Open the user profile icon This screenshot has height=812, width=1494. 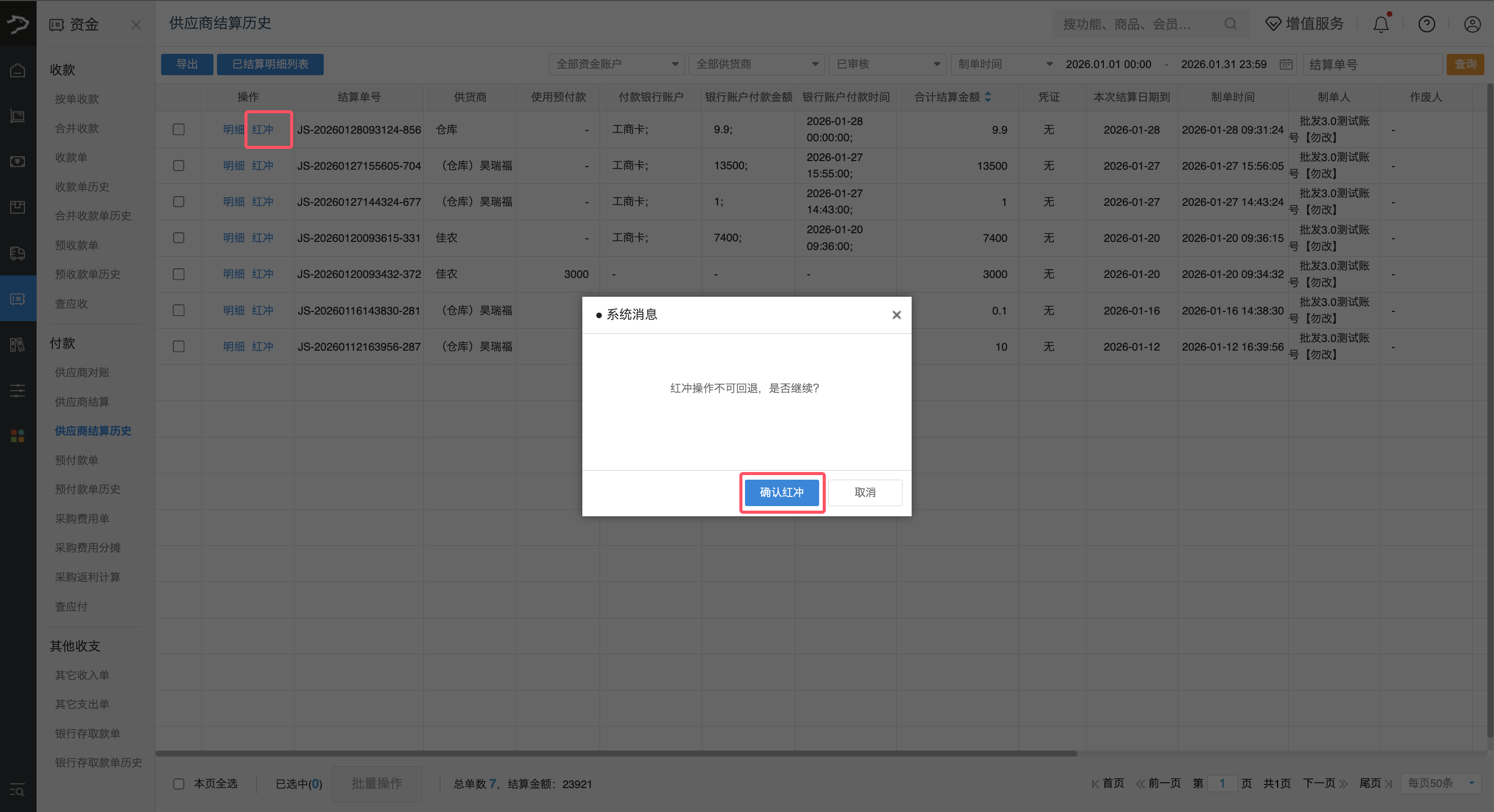coord(1472,24)
